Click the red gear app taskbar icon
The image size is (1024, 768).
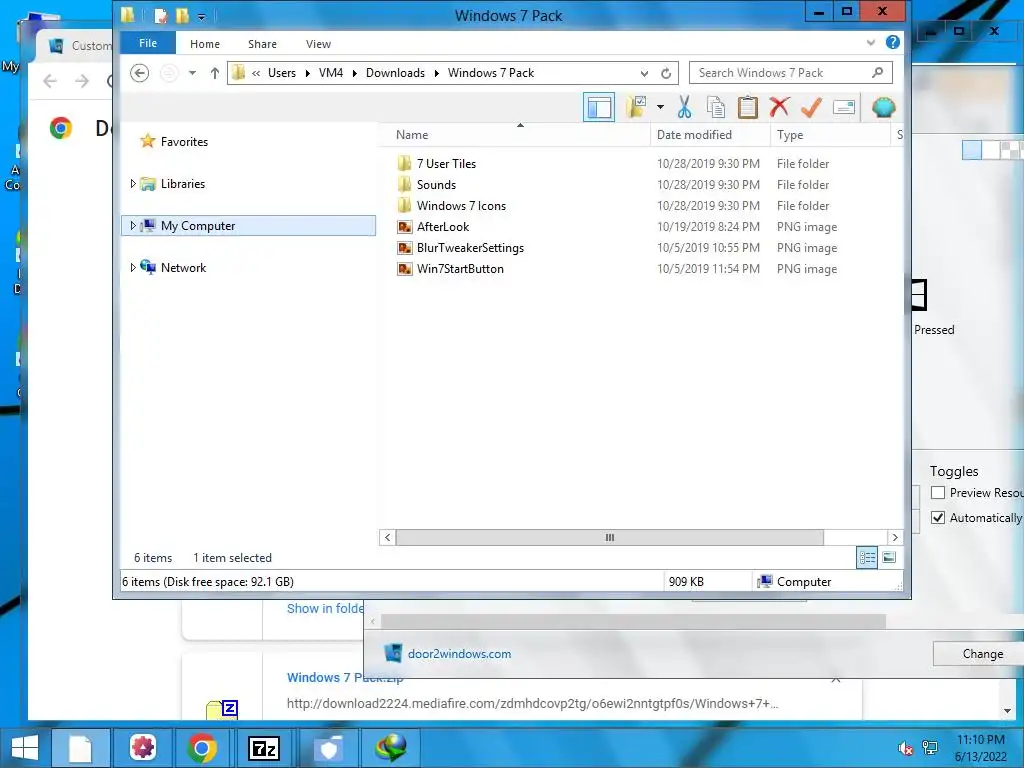[x=142, y=748]
